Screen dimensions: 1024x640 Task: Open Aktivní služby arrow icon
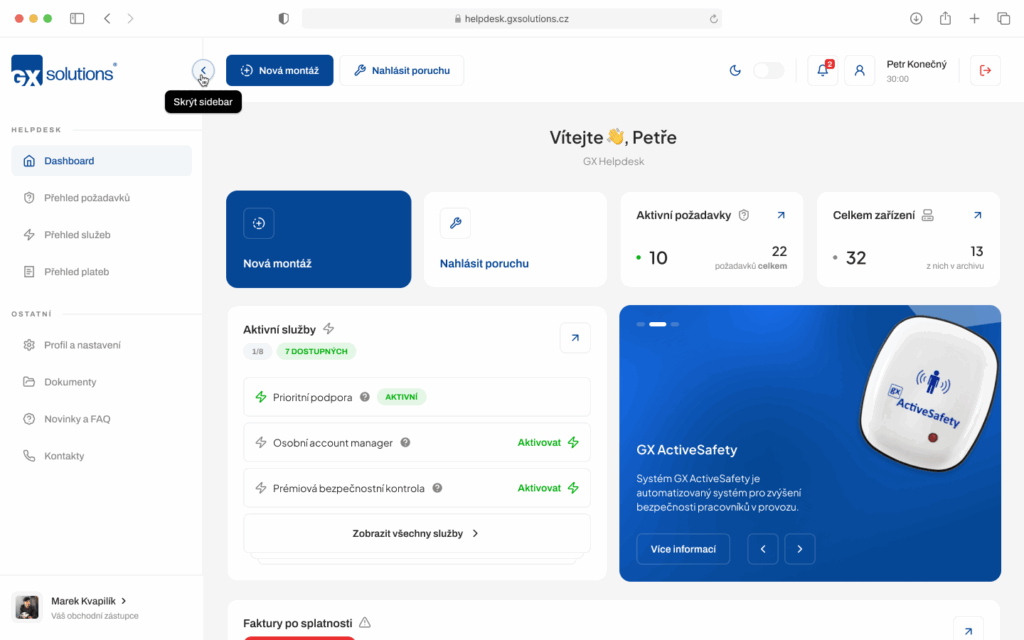pos(575,338)
